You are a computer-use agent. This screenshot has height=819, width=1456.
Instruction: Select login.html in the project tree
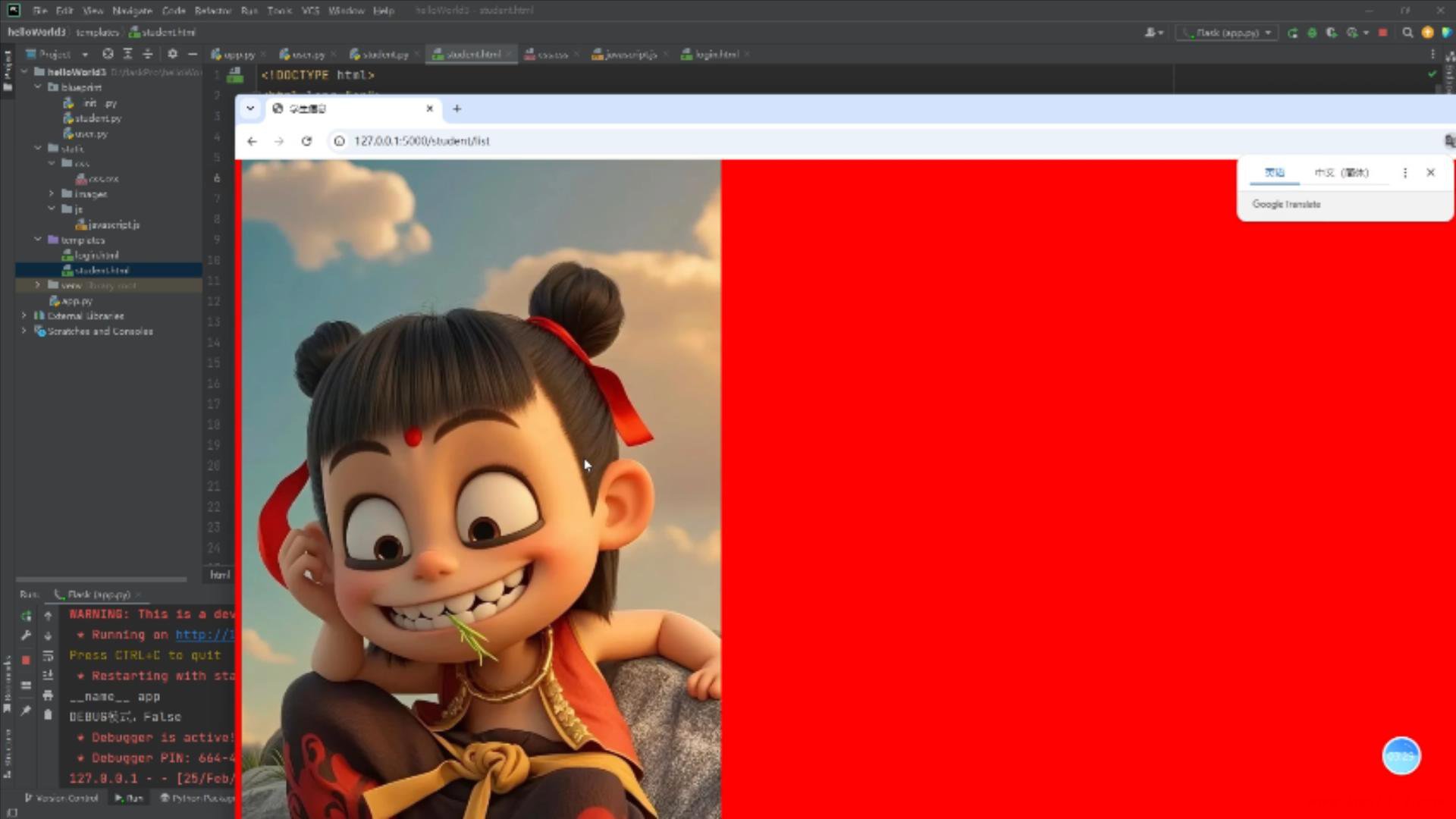pos(90,255)
